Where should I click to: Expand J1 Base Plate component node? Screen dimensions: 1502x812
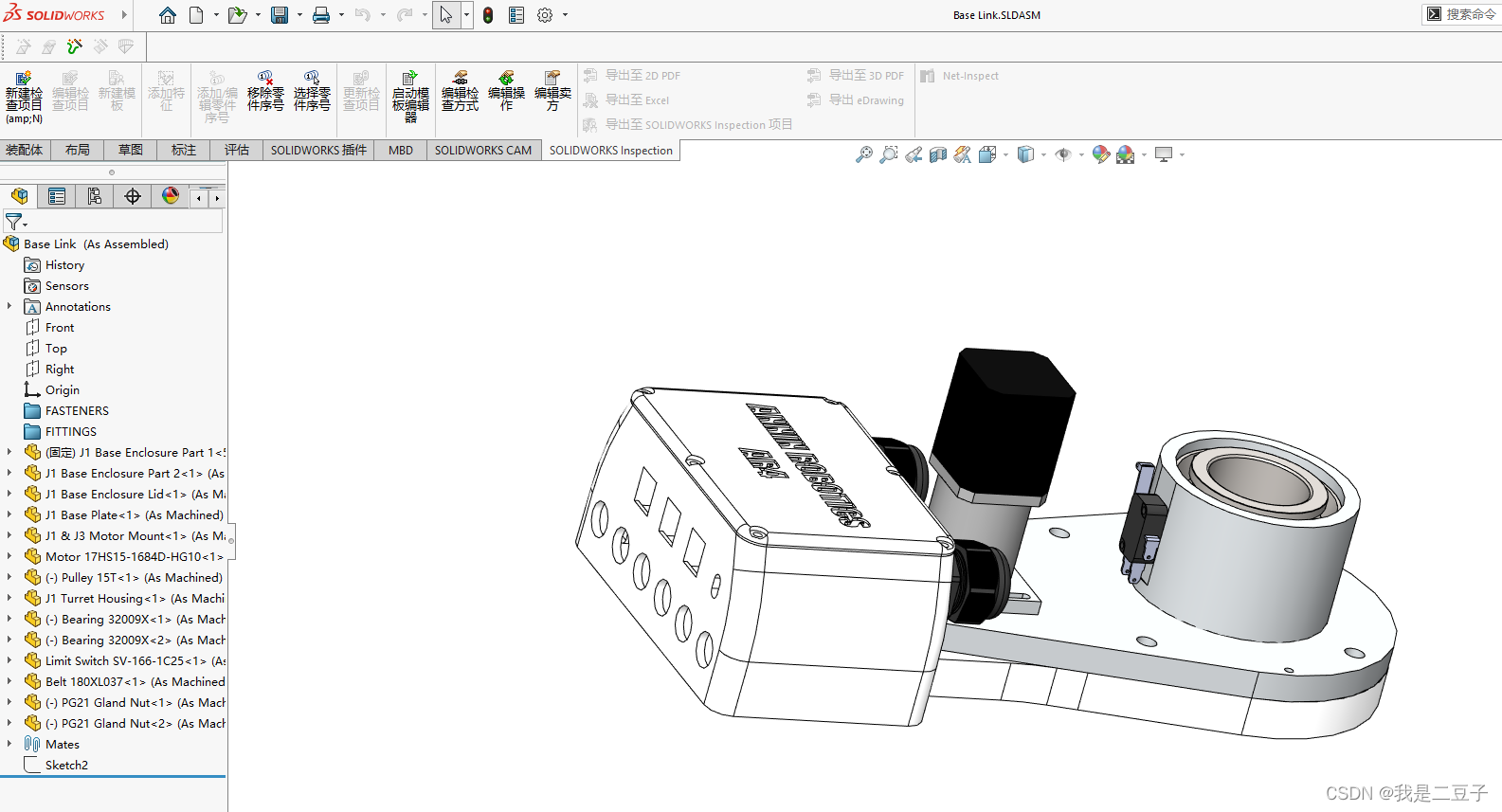click(9, 514)
